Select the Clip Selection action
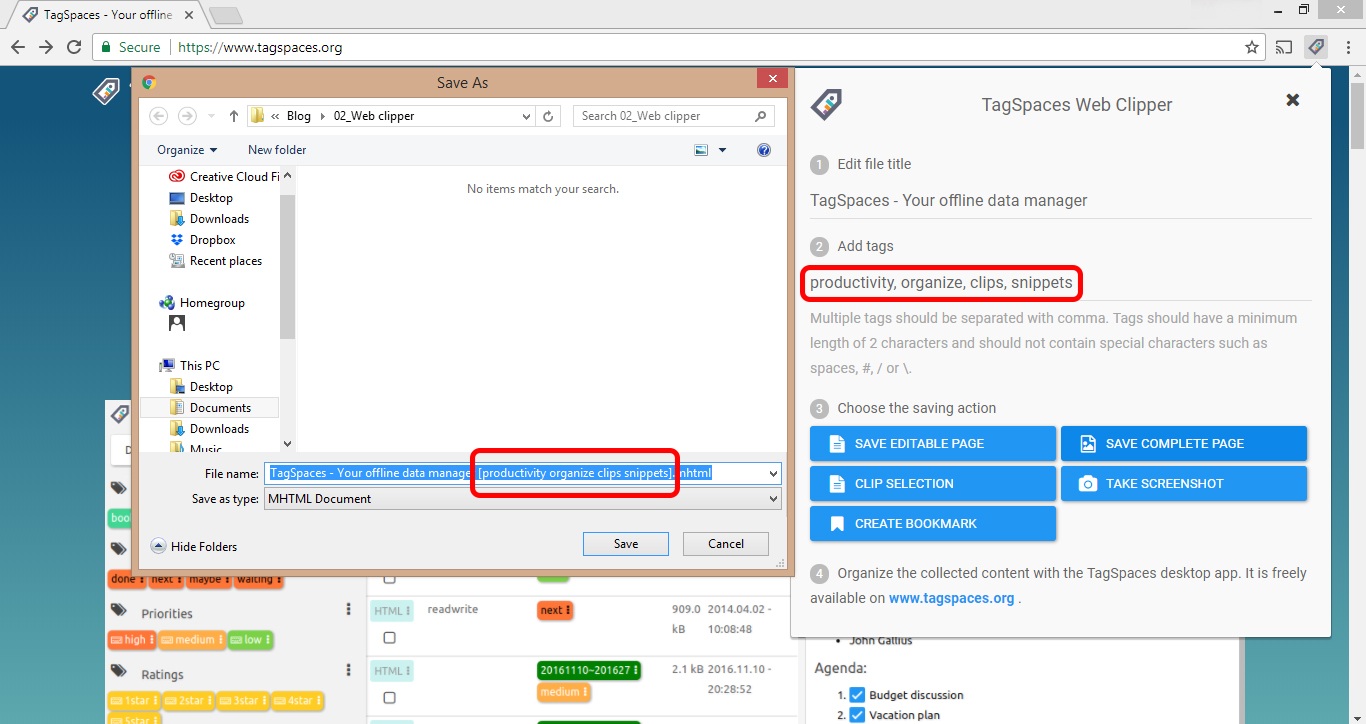Viewport: 1366px width, 724px height. pyautogui.click(x=932, y=483)
